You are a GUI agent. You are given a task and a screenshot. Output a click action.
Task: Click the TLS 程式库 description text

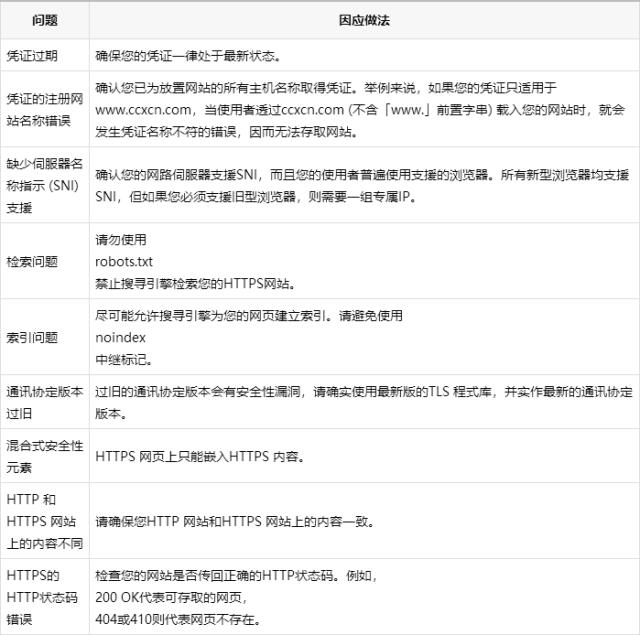[x=362, y=393]
